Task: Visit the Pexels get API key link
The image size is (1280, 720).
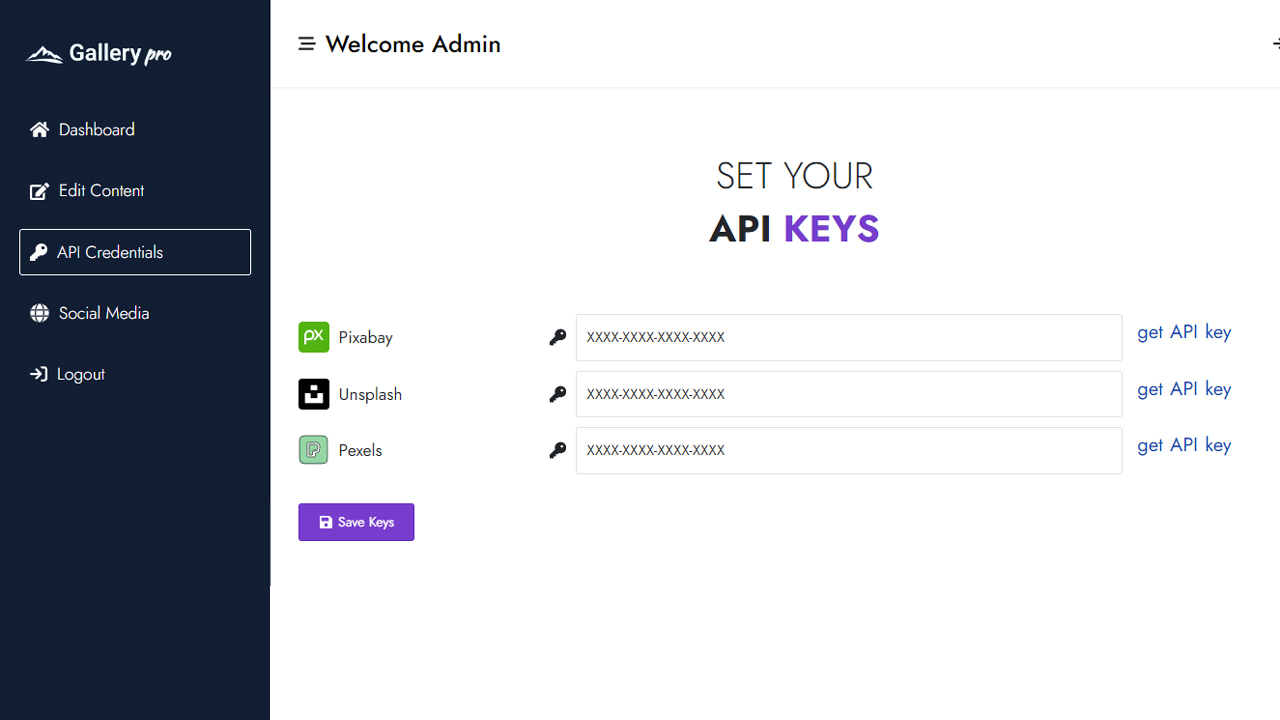Action: (1184, 445)
